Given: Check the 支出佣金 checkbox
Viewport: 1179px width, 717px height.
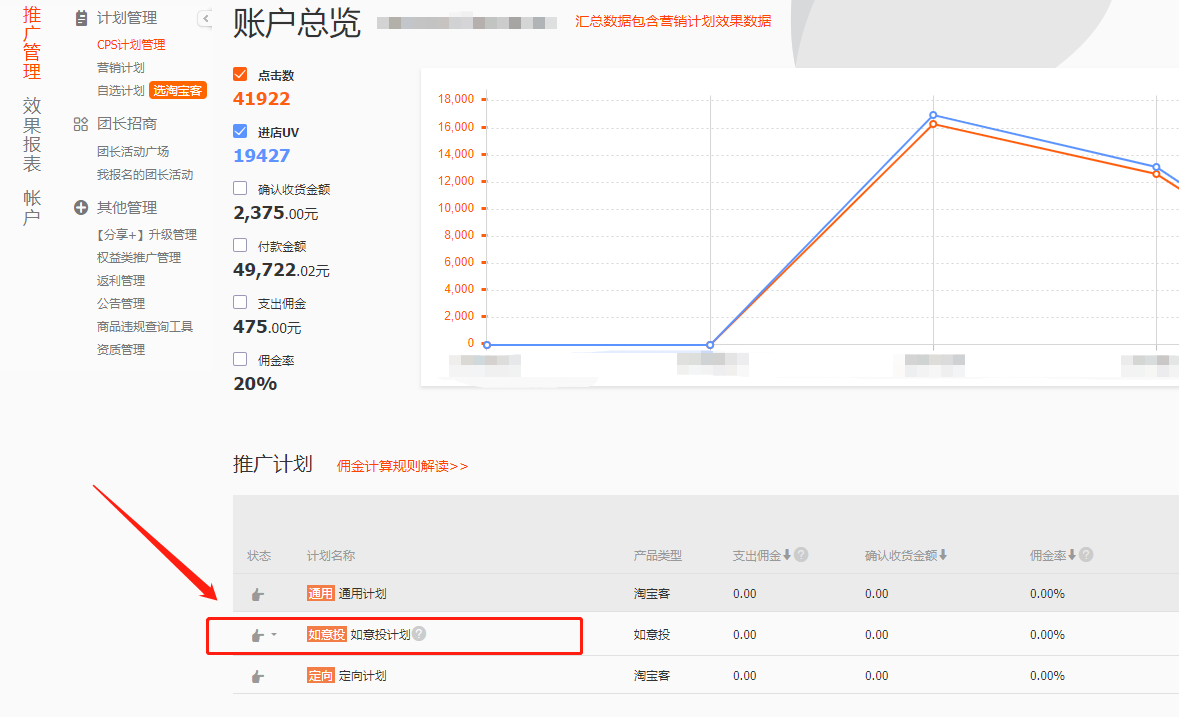Looking at the screenshot, I should click(240, 302).
